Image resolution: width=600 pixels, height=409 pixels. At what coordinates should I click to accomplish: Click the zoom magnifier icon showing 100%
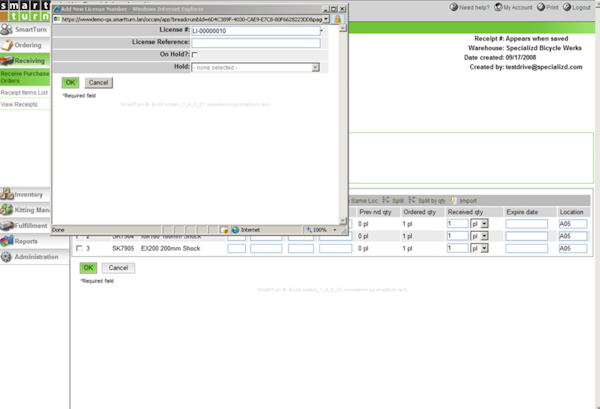pos(309,230)
